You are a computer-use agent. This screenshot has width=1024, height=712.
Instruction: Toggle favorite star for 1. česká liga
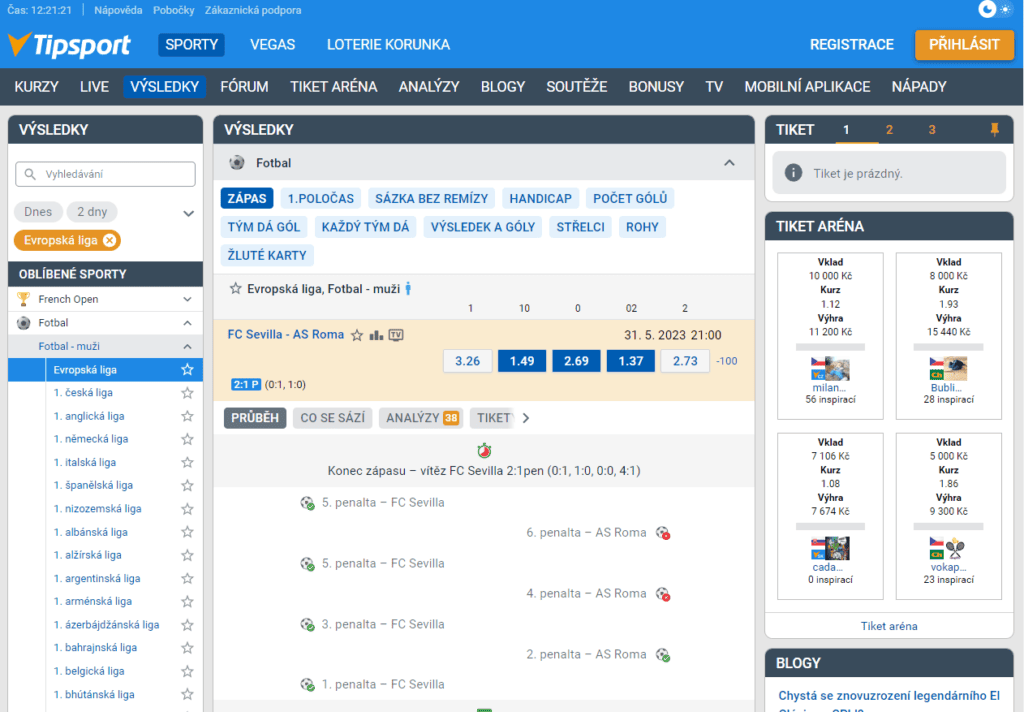187,393
